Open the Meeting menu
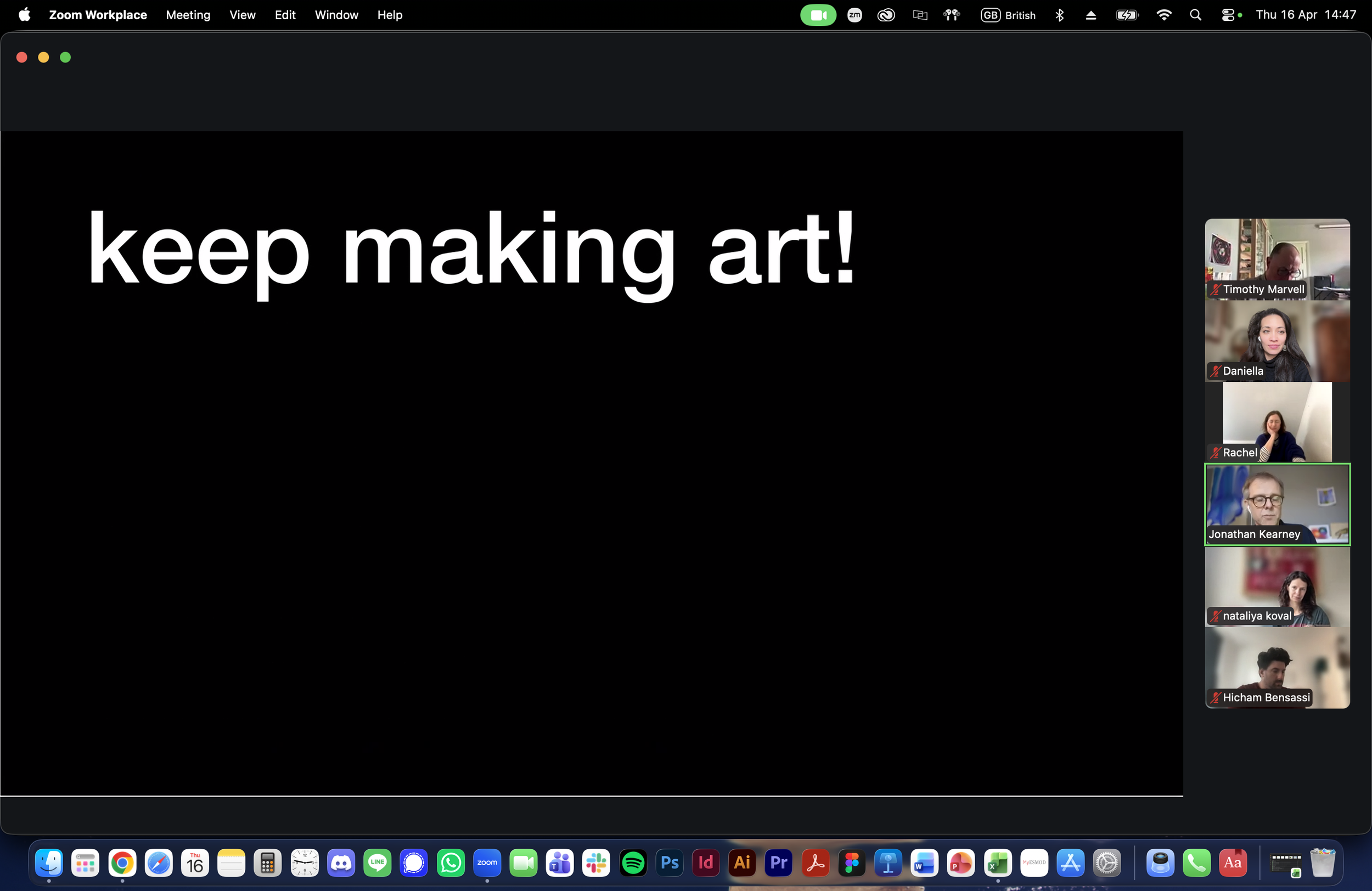This screenshot has height=891, width=1372. [188, 15]
